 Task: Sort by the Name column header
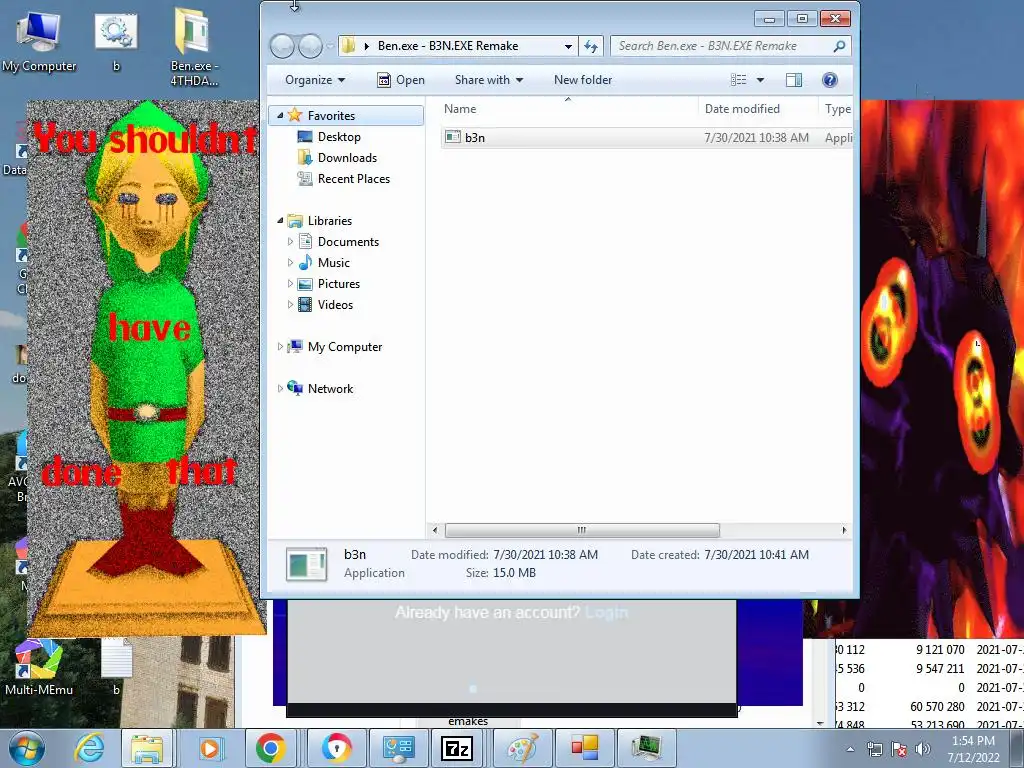point(460,109)
